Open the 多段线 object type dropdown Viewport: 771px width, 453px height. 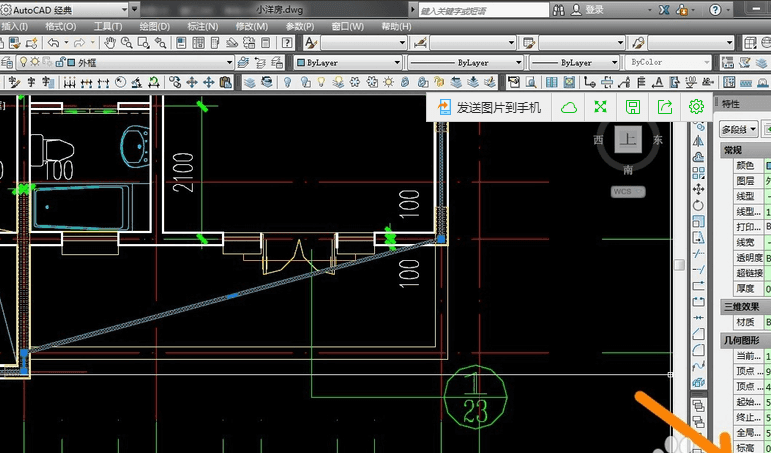pos(739,130)
